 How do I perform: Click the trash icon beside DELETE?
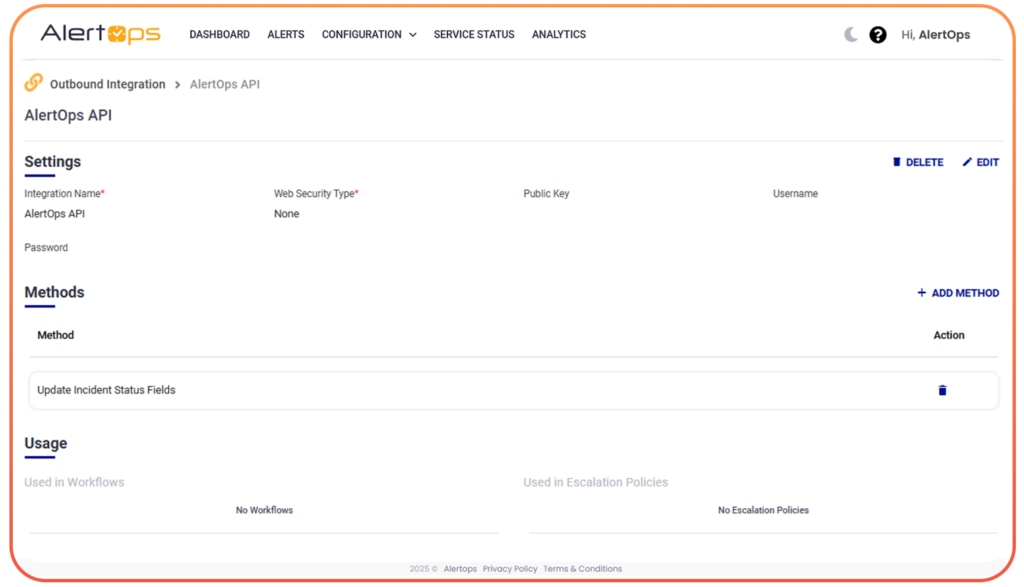point(897,161)
